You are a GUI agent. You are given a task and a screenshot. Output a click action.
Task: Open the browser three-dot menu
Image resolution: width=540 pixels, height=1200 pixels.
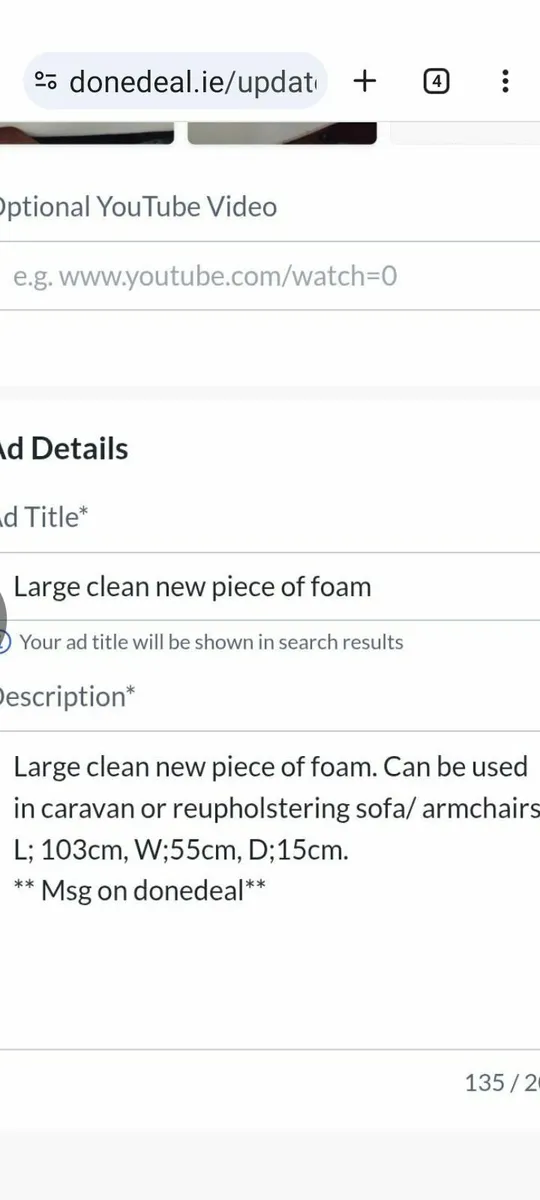(506, 81)
